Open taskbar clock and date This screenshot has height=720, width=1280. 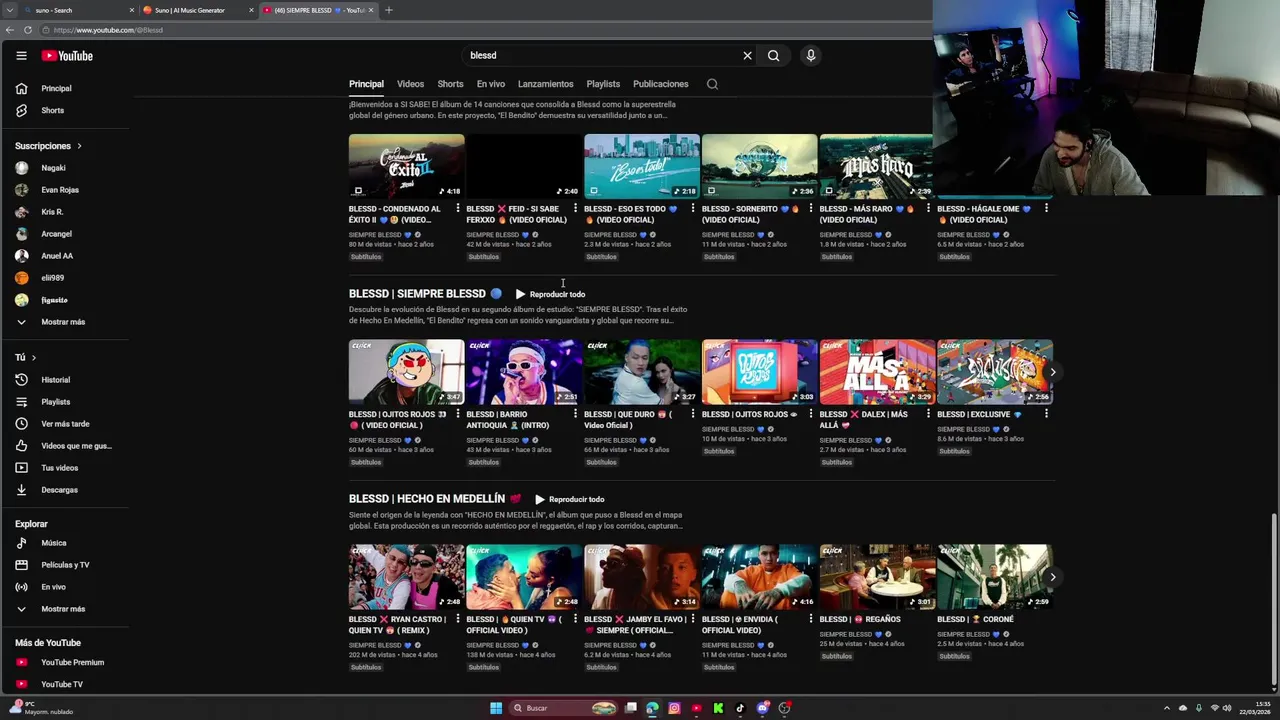pyautogui.click(x=1255, y=708)
